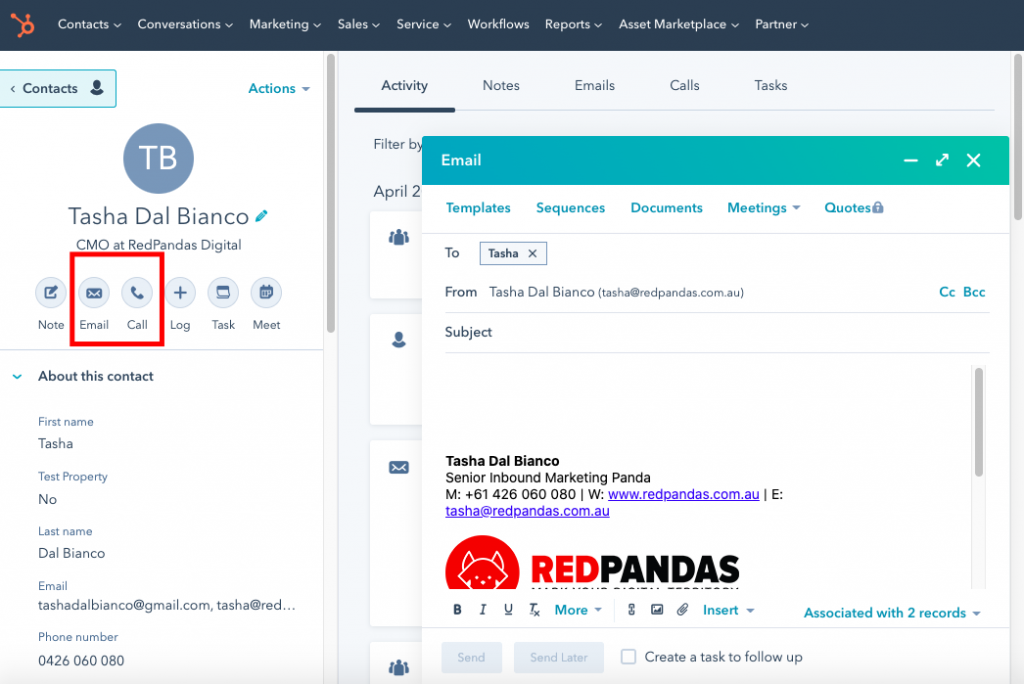Switch to the Notes tab
Image resolution: width=1024 pixels, height=684 pixels.
tap(501, 85)
